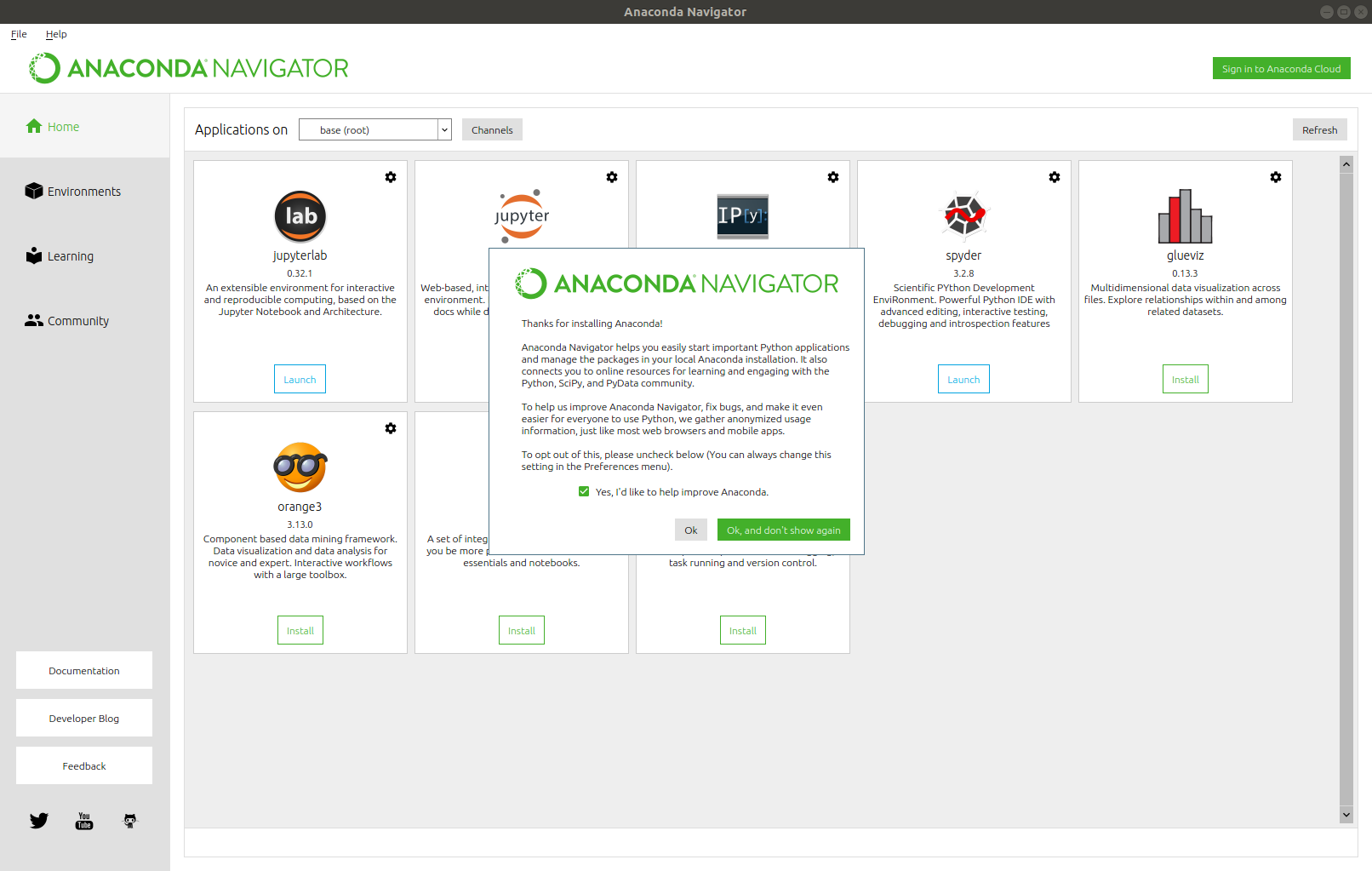Open IPython qtconsole options gear
This screenshot has width=1372, height=871.
(833, 177)
